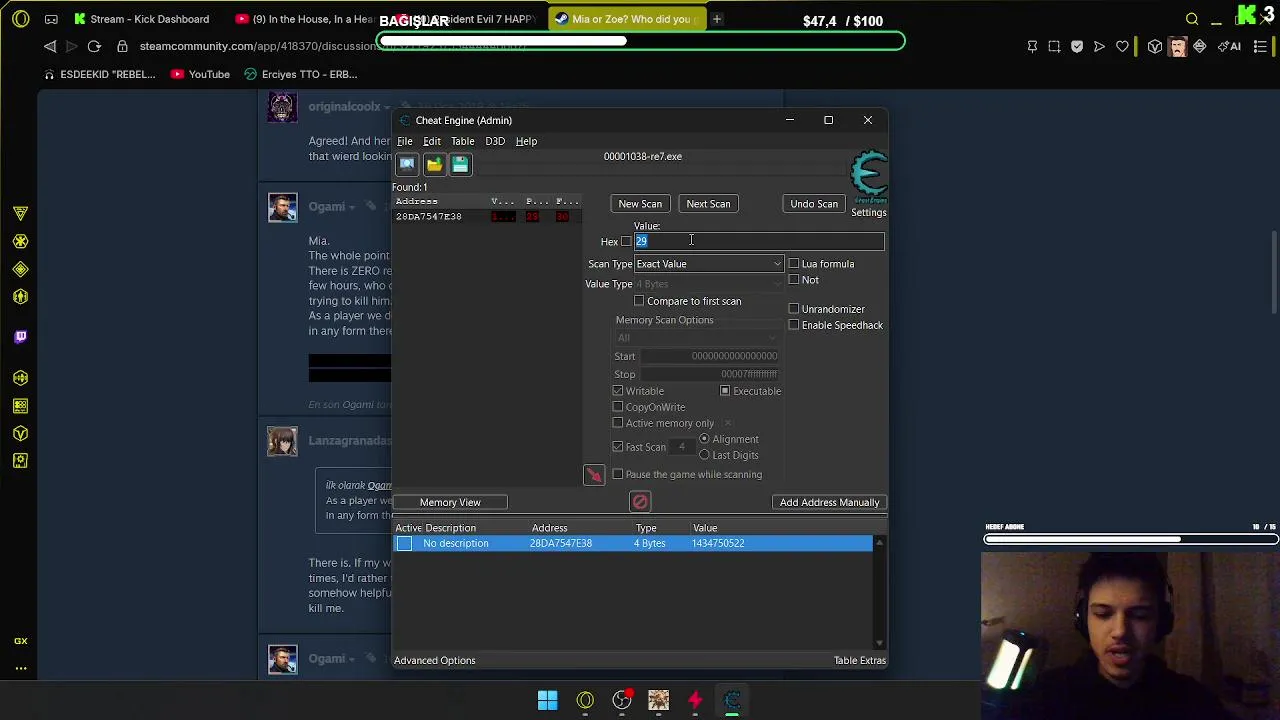Open browser tab search magnifier
1280x720 pixels.
tap(1192, 19)
